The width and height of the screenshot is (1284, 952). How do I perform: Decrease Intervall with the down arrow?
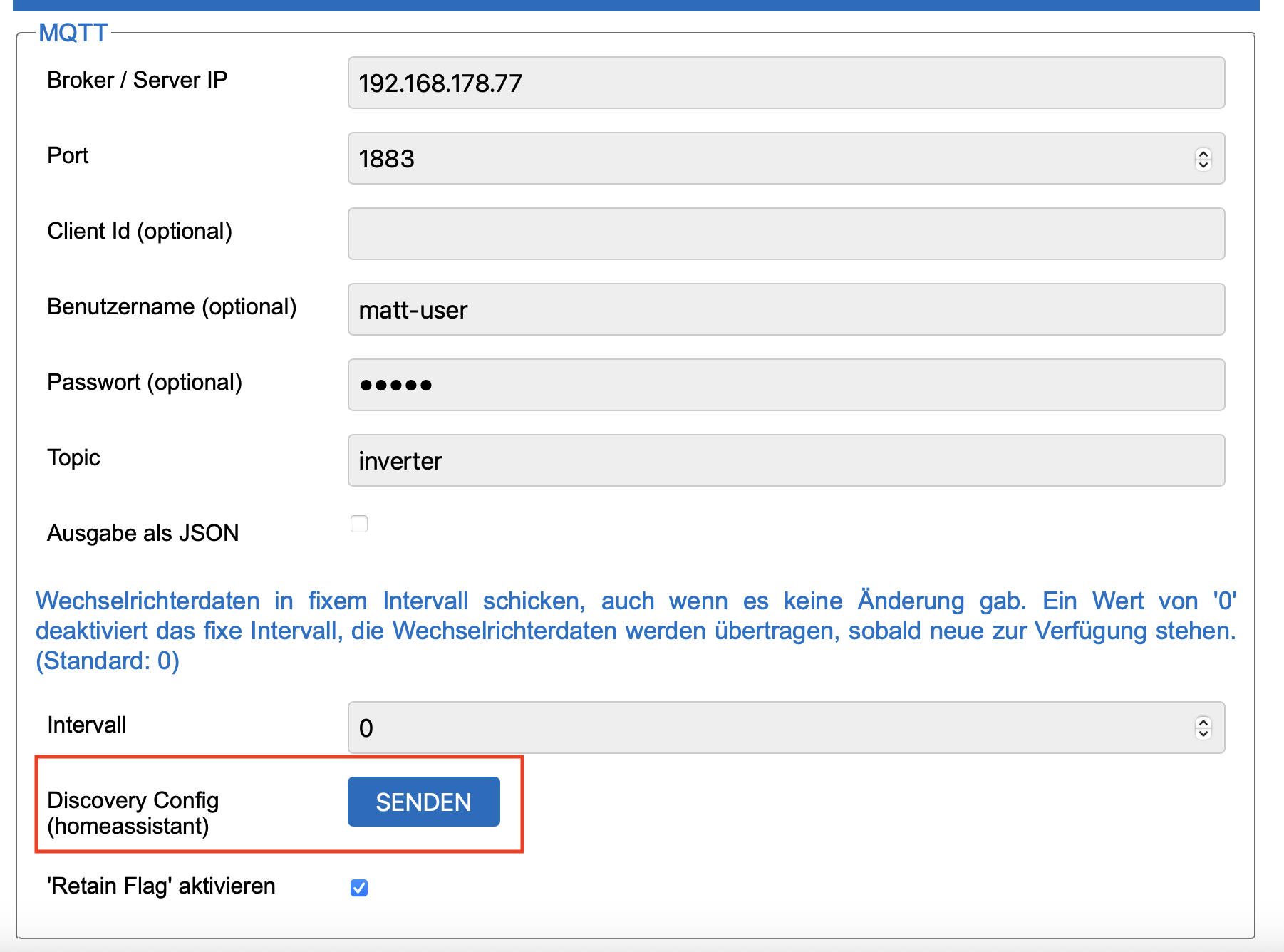(1203, 734)
